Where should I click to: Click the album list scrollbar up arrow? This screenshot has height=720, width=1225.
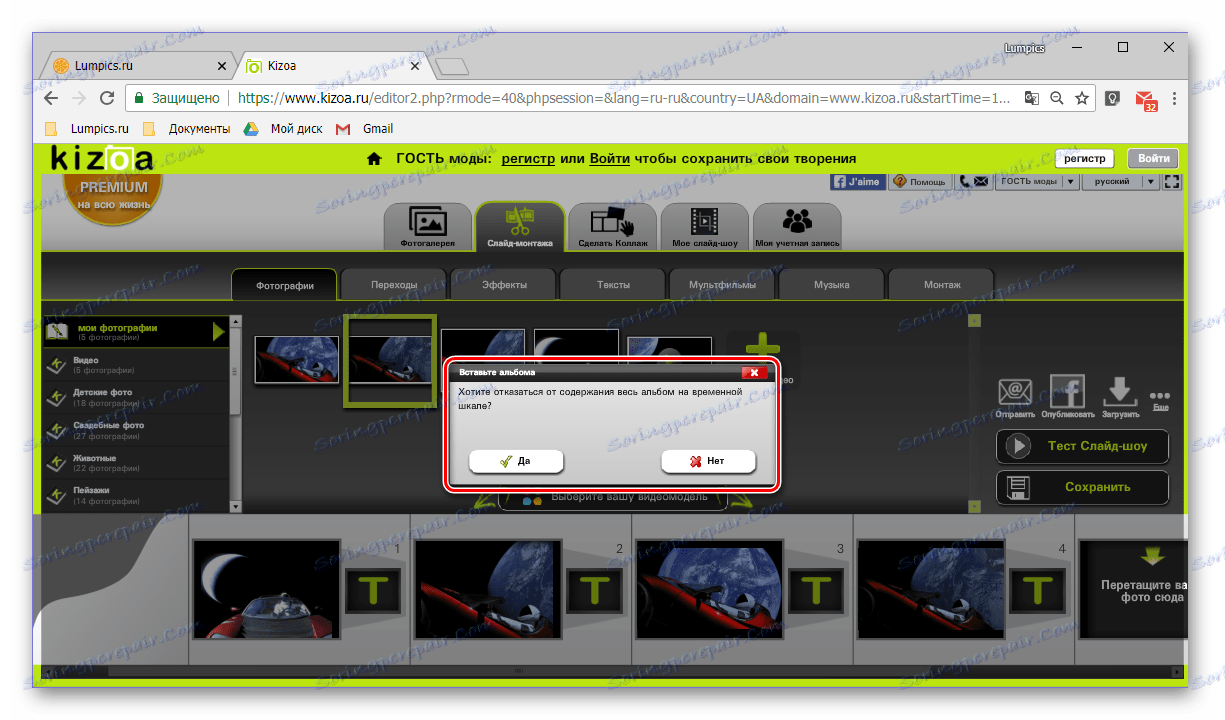(x=236, y=322)
